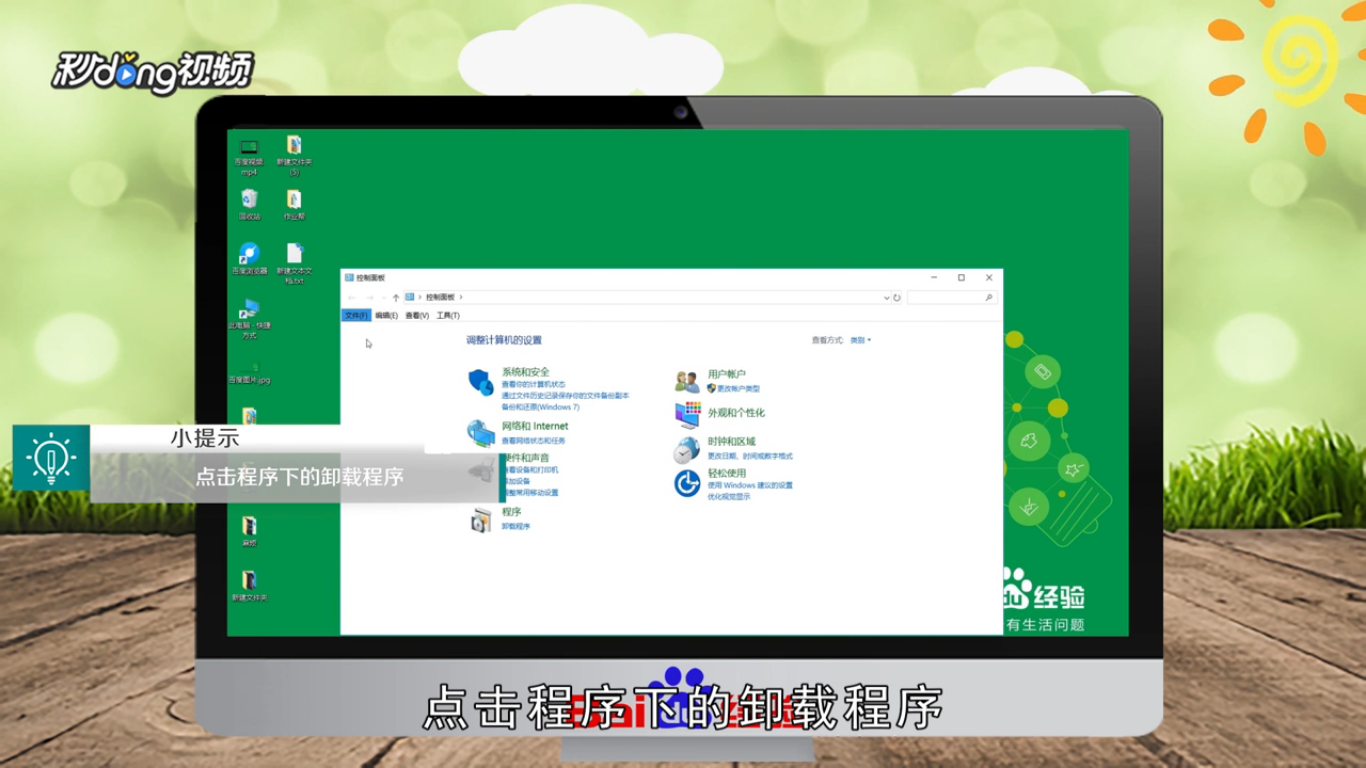Click the Control Panel search box
Image resolution: width=1366 pixels, height=768 pixels.
point(952,297)
